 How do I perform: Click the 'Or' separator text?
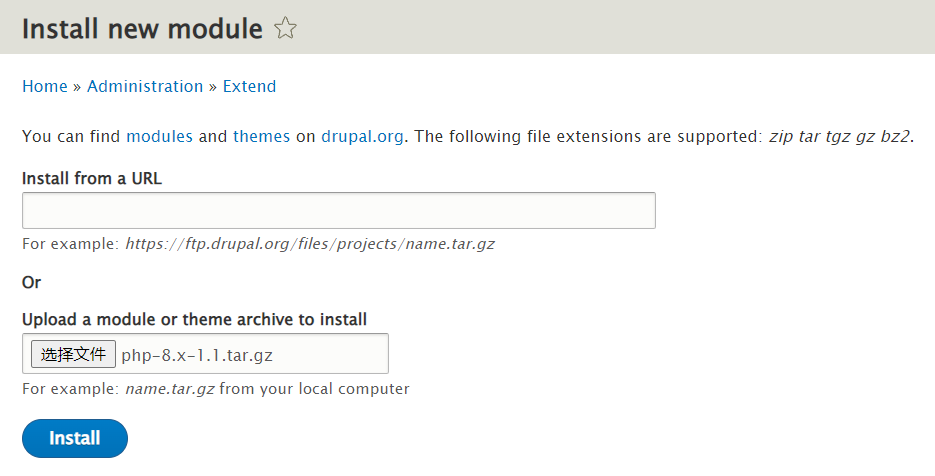click(x=32, y=282)
